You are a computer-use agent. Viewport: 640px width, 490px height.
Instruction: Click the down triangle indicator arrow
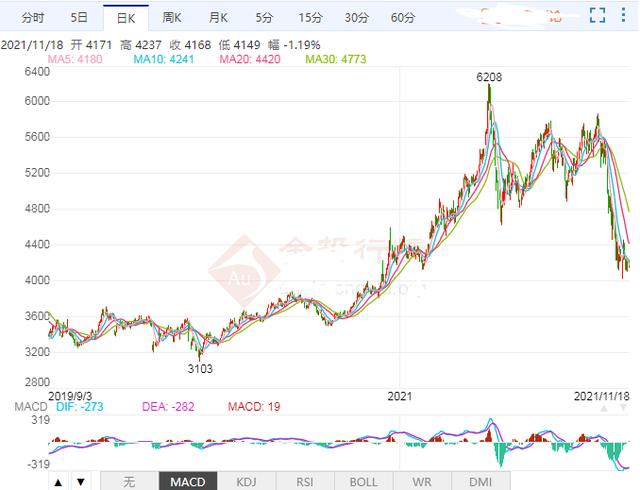pos(80,482)
